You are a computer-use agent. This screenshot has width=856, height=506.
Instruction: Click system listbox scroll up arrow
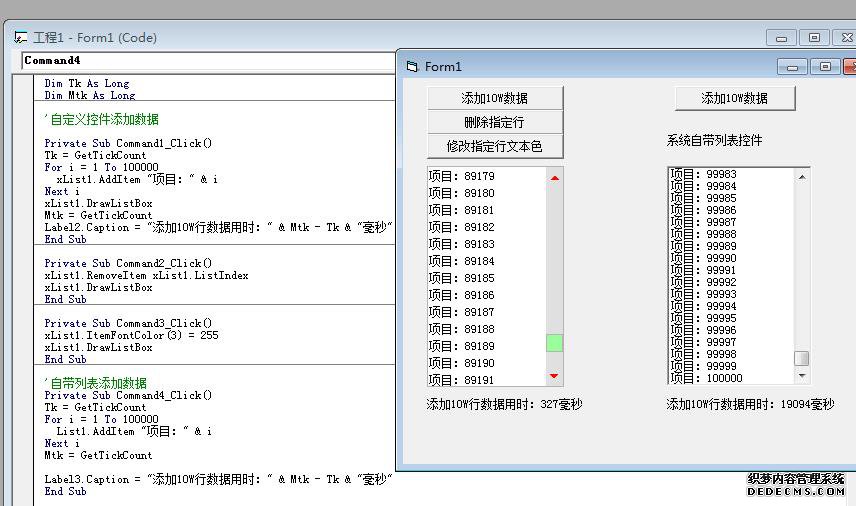point(801,176)
